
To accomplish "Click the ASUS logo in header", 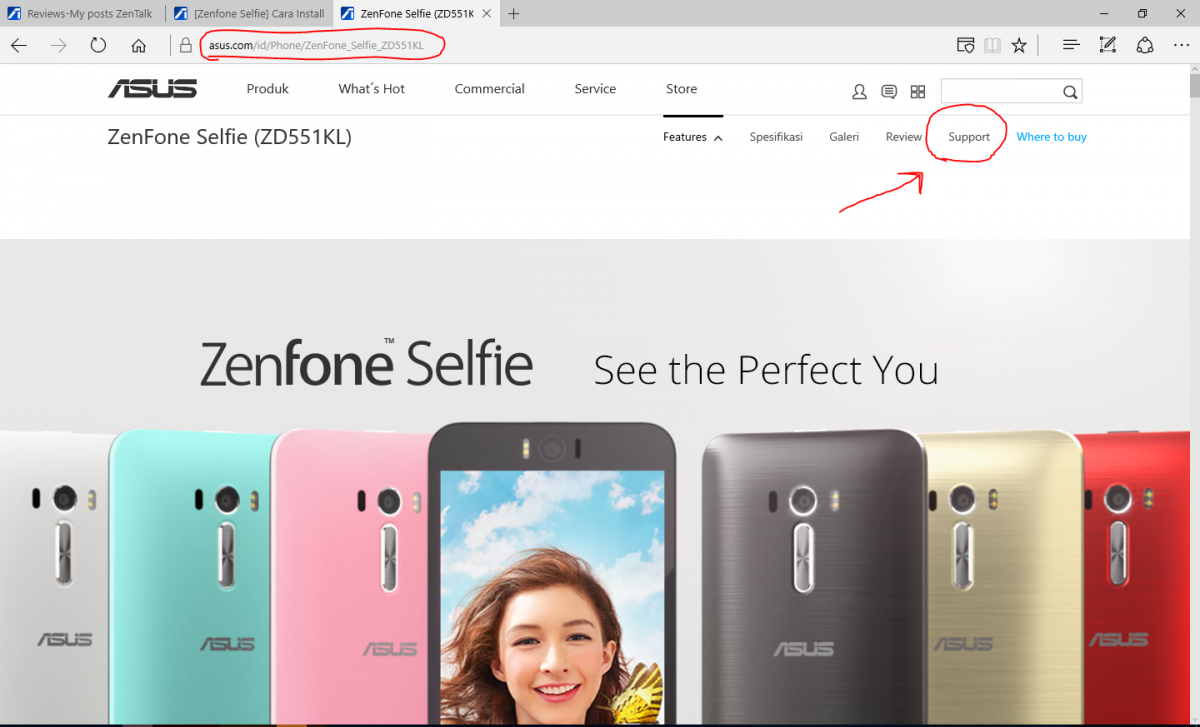I will tap(153, 89).
